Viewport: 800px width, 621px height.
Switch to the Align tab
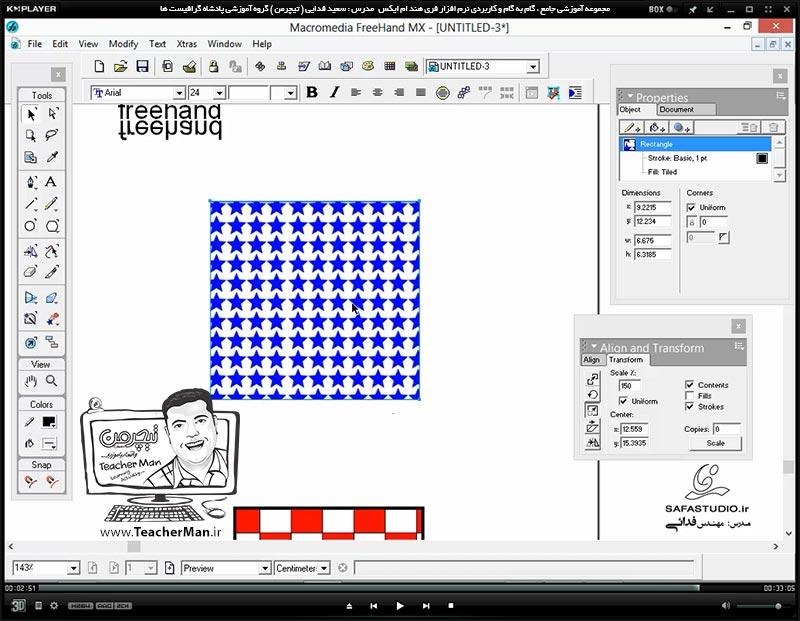[591, 360]
